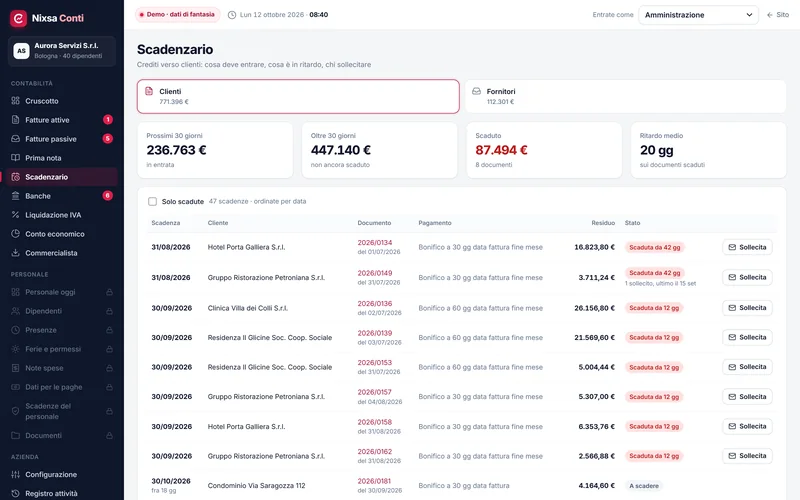The width and height of the screenshot is (800, 500).
Task: Click the Liquidazione IVA percent icon
Action: [x=16, y=215]
